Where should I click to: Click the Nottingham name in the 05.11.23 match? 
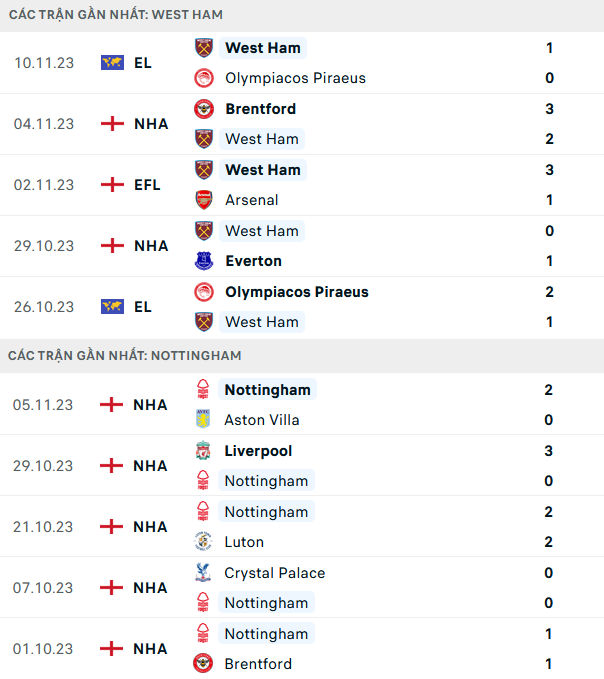coord(267,390)
